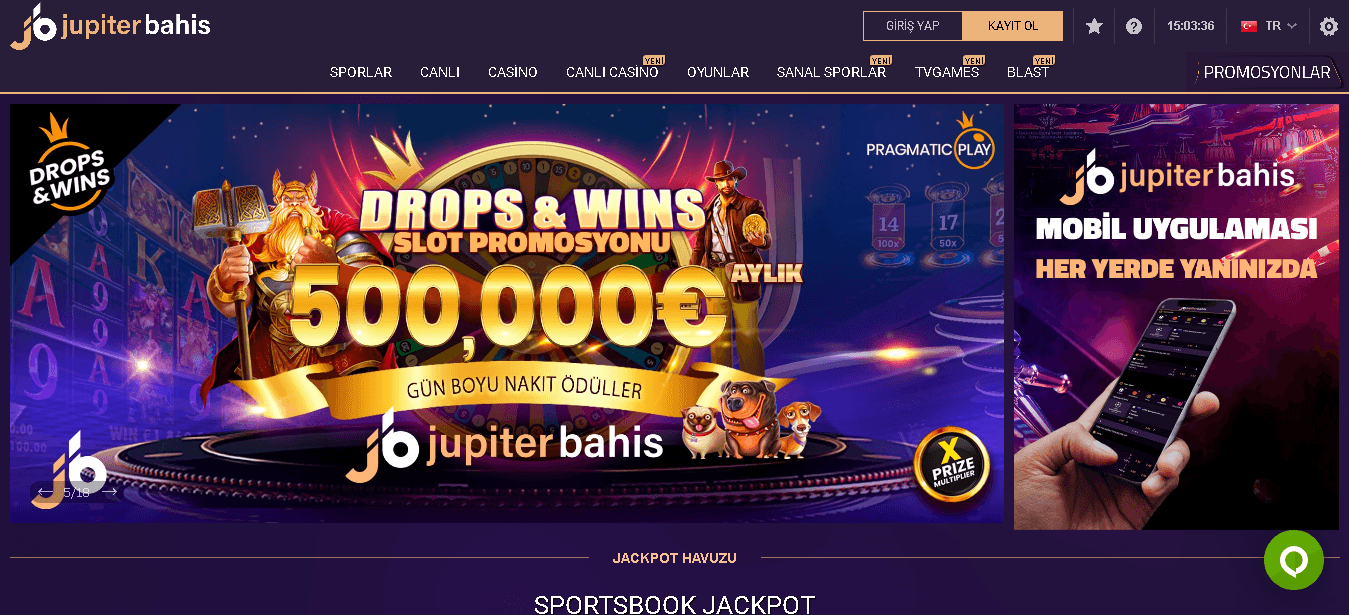Screen dimensions: 1349x615
Task: Click the mobile app promo banner
Action: coord(1176,316)
